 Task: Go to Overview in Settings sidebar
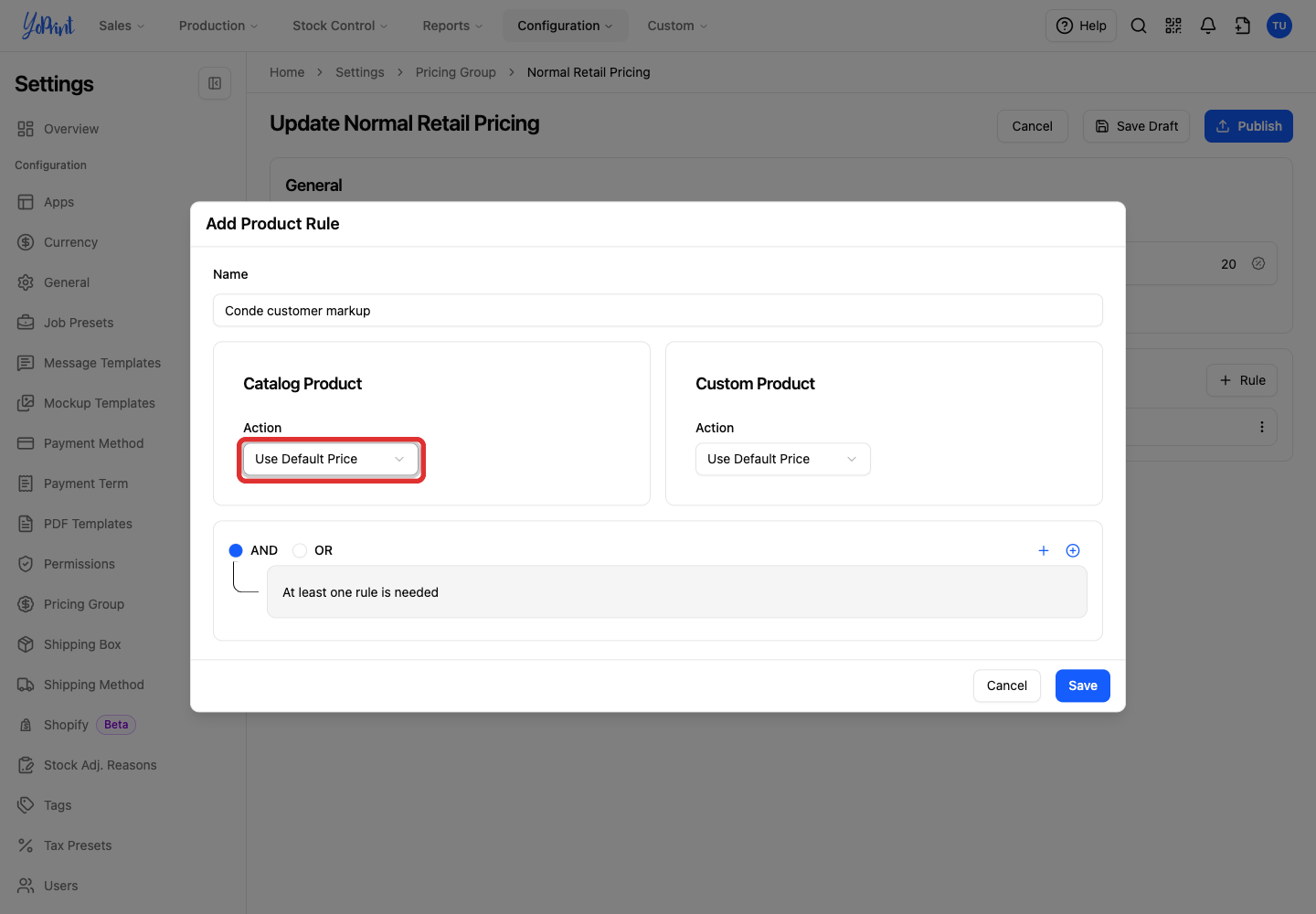pyautogui.click(x=71, y=129)
